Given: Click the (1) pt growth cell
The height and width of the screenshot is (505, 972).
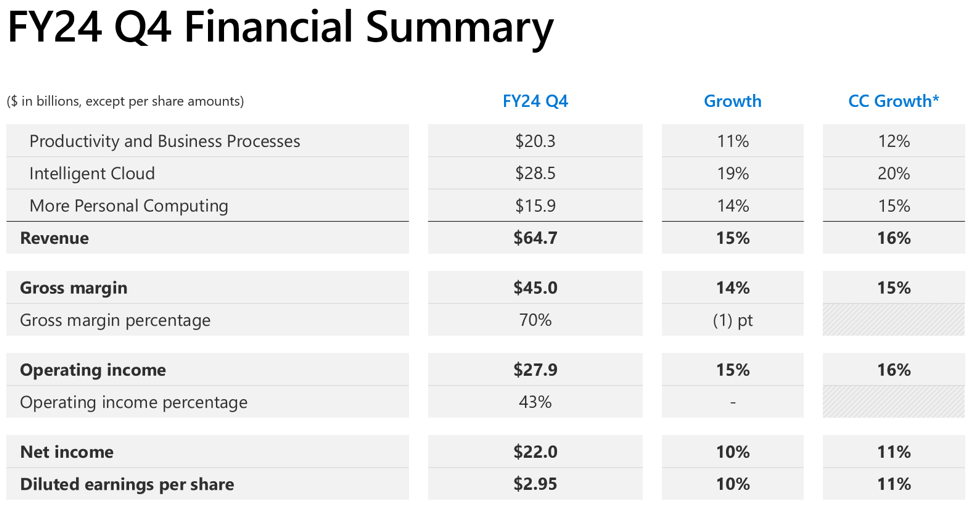Looking at the screenshot, I should [x=732, y=320].
